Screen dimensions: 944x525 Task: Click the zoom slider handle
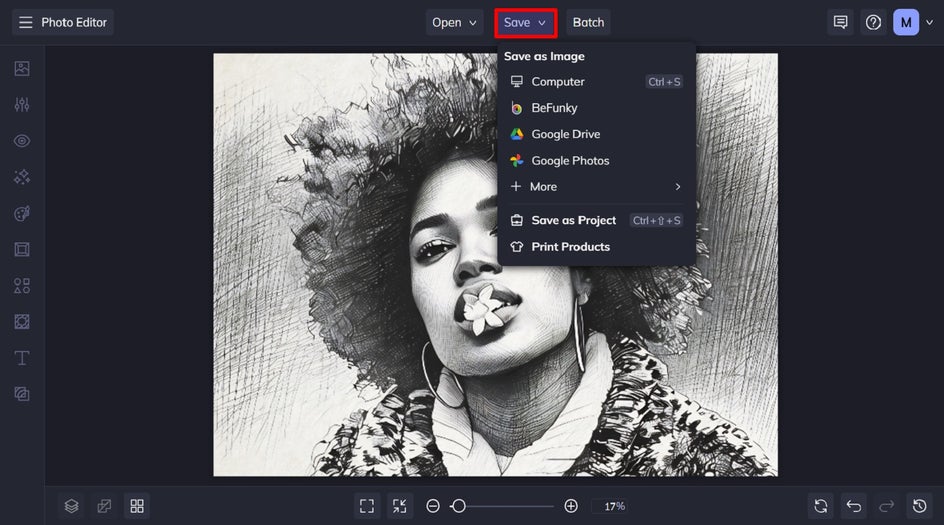tap(458, 506)
